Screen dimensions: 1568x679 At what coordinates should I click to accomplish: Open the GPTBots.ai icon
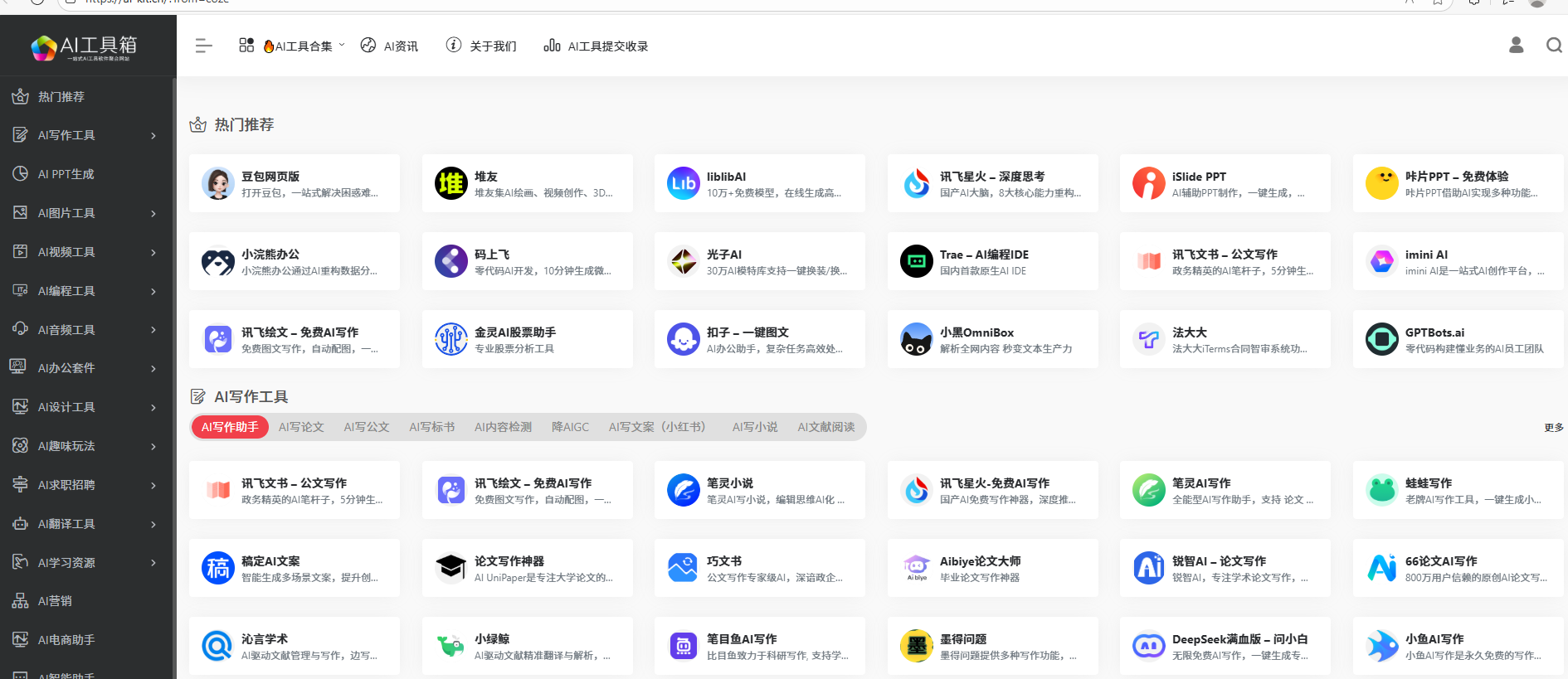[x=1382, y=339]
